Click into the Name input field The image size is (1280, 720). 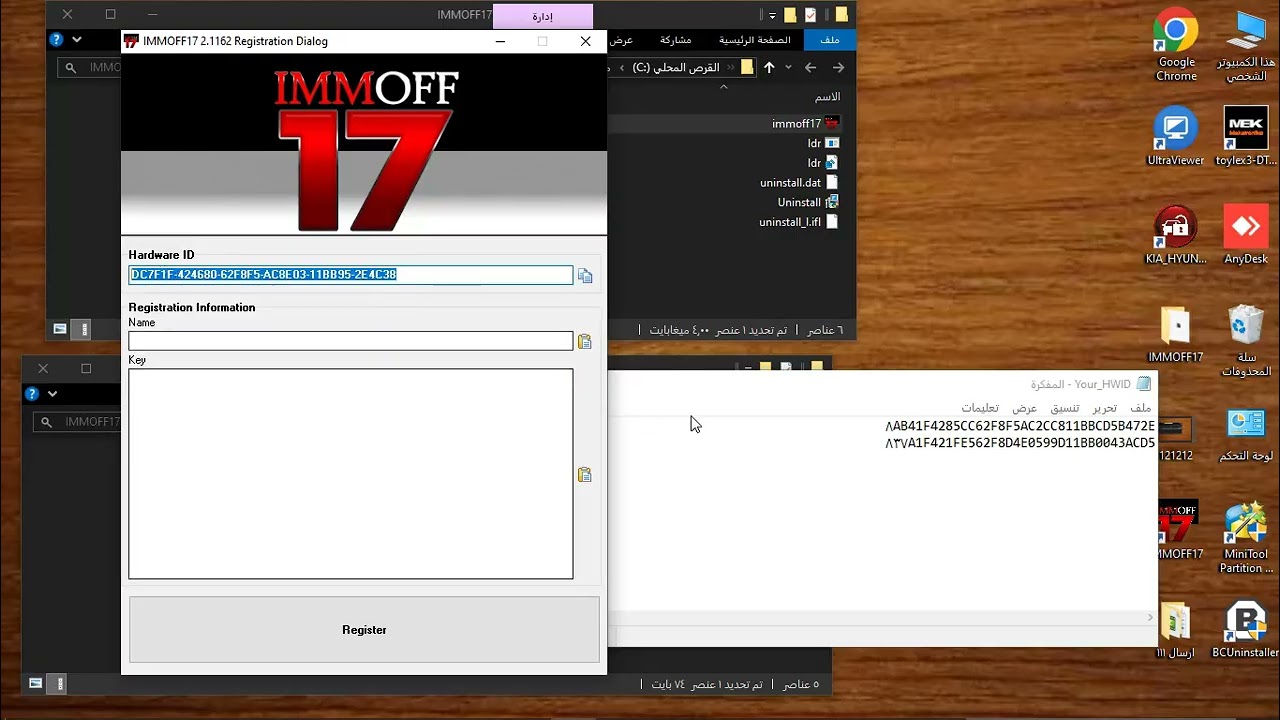(350, 341)
